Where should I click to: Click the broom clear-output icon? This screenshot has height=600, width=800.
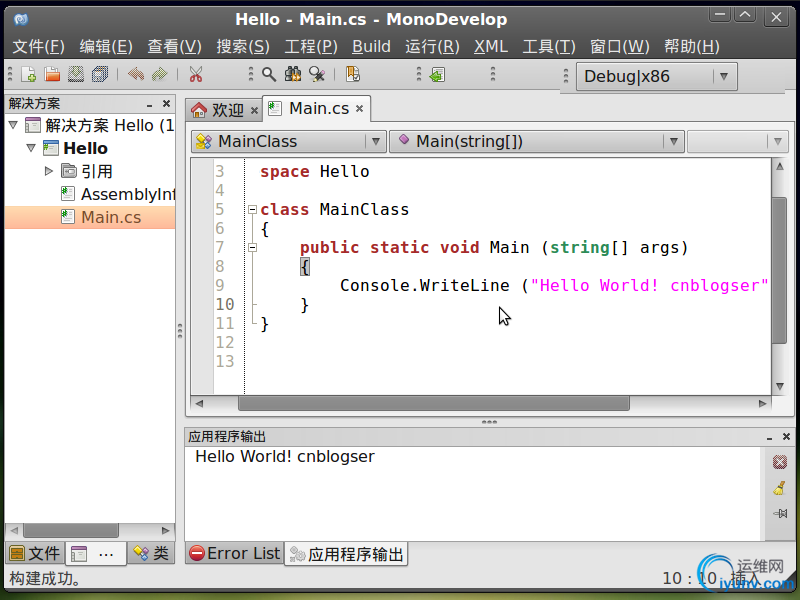click(780, 488)
